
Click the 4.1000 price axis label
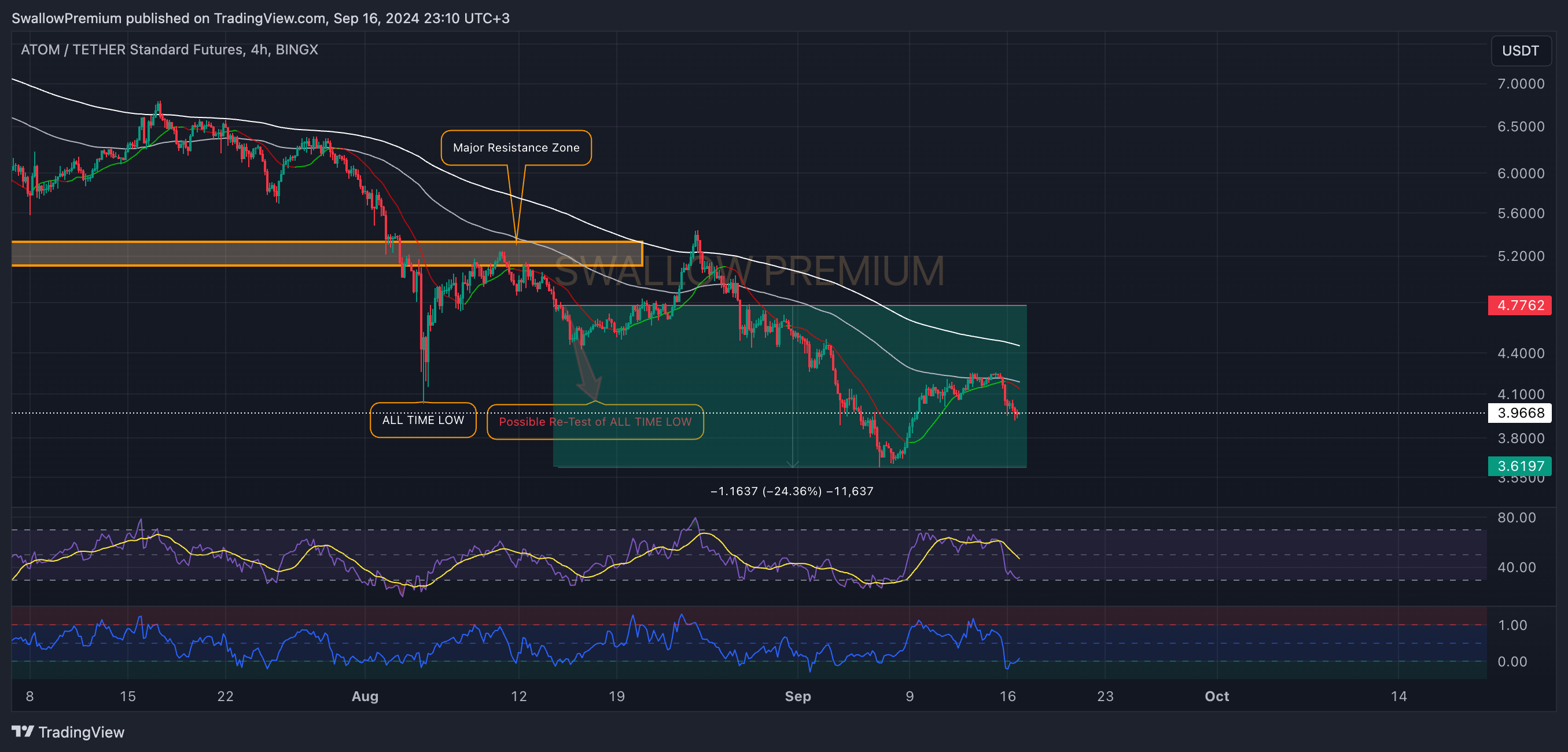(1521, 395)
